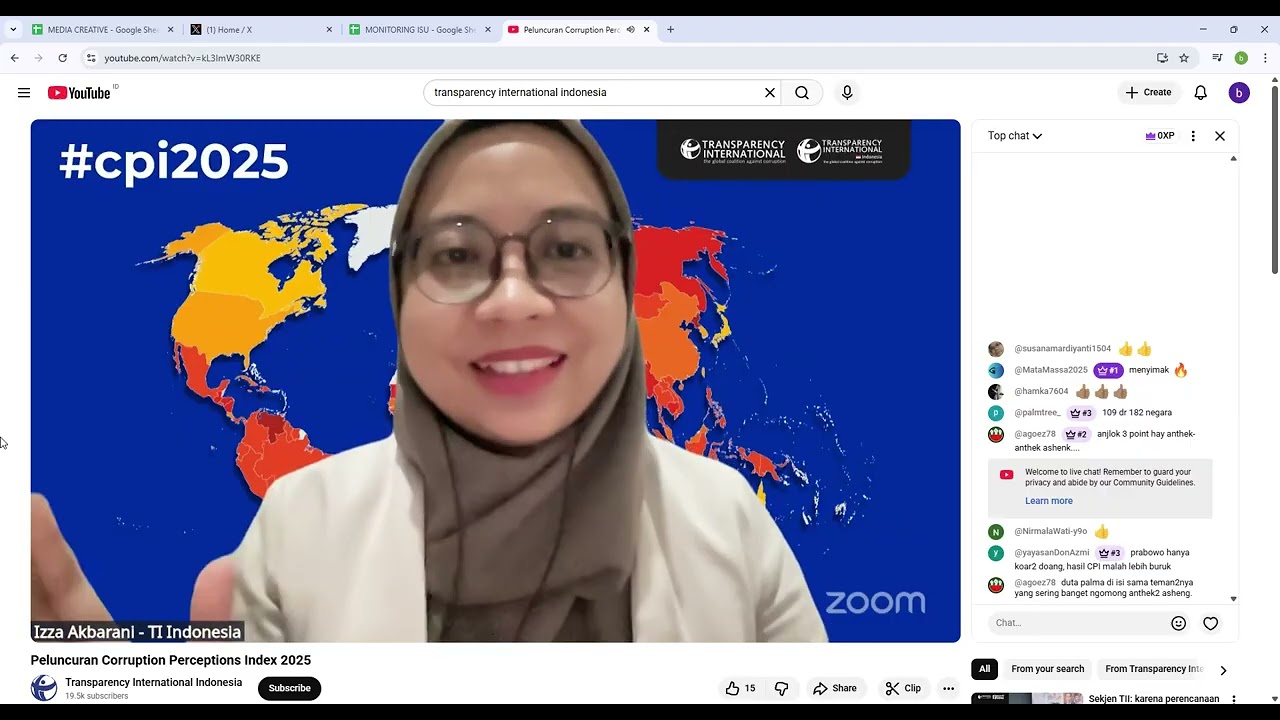Open the YouTube guide hamburger menu
The image size is (1280, 720).
24,93
